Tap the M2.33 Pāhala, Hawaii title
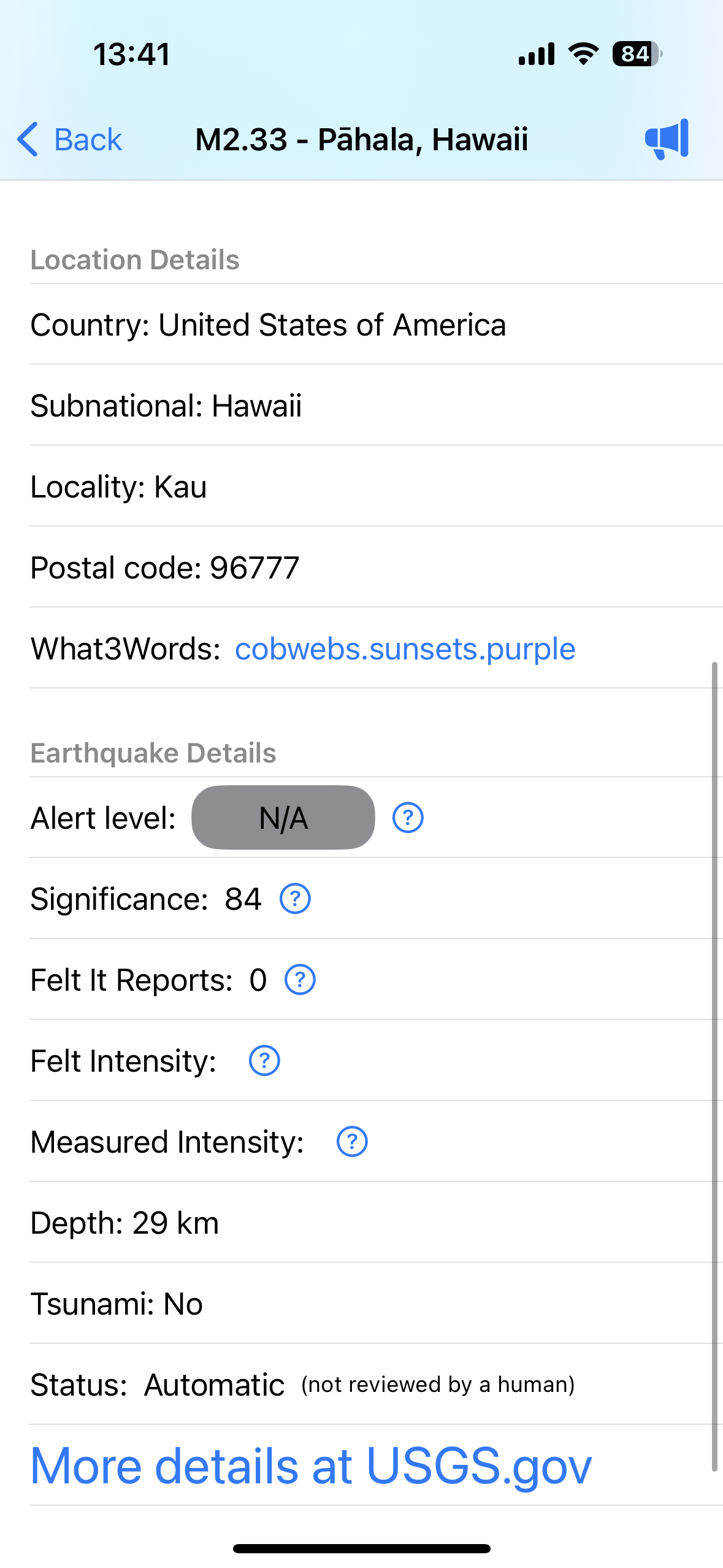 click(x=361, y=140)
